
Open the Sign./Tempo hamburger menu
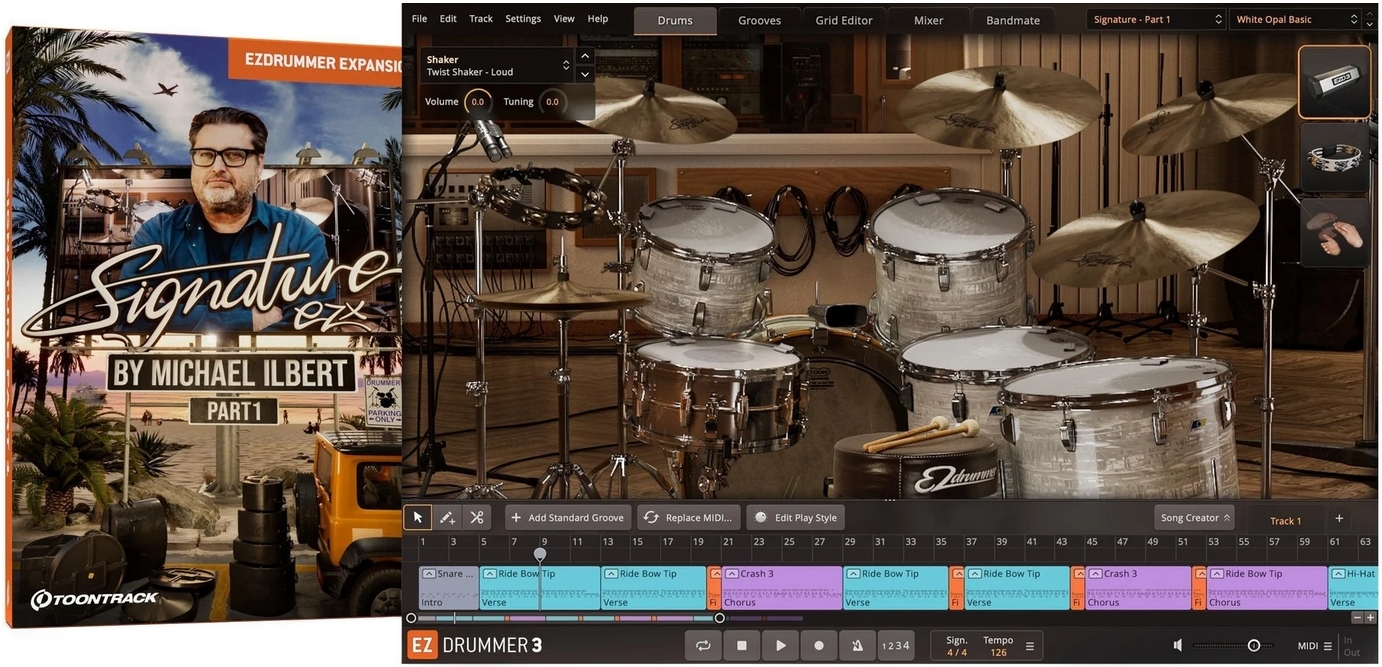coord(1030,646)
